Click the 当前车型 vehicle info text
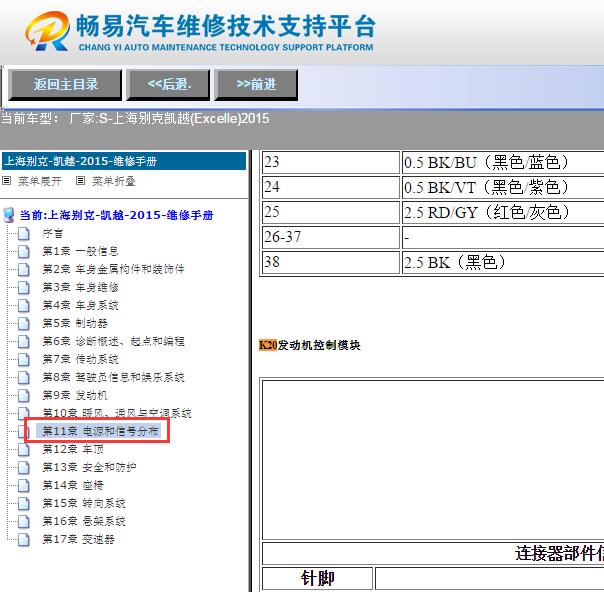The width and height of the screenshot is (604, 592). tap(135, 118)
